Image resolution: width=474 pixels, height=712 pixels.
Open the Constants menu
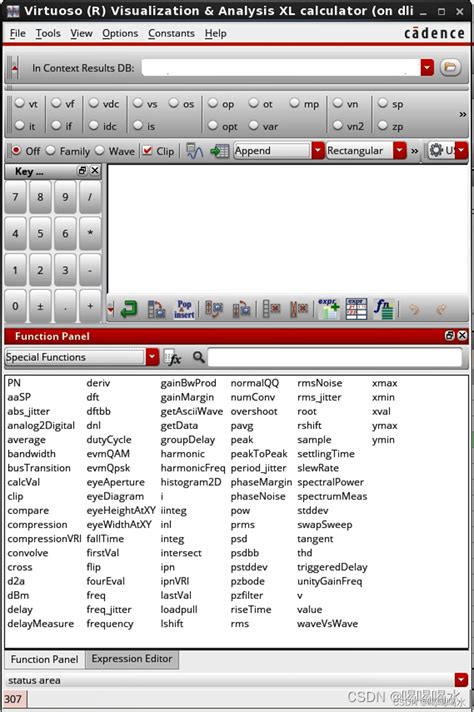(x=171, y=33)
